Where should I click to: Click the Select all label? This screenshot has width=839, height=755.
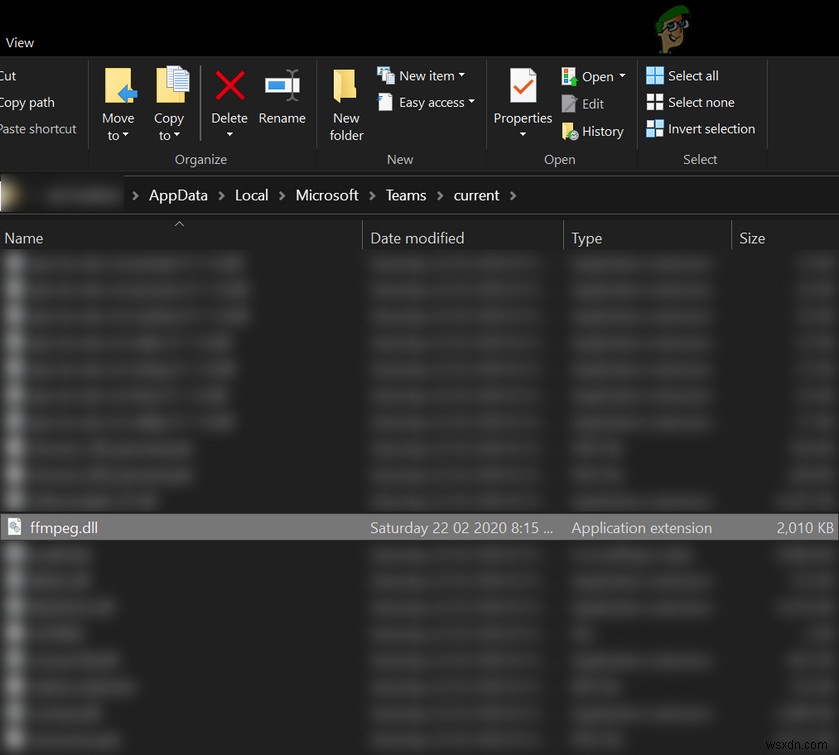tap(693, 75)
